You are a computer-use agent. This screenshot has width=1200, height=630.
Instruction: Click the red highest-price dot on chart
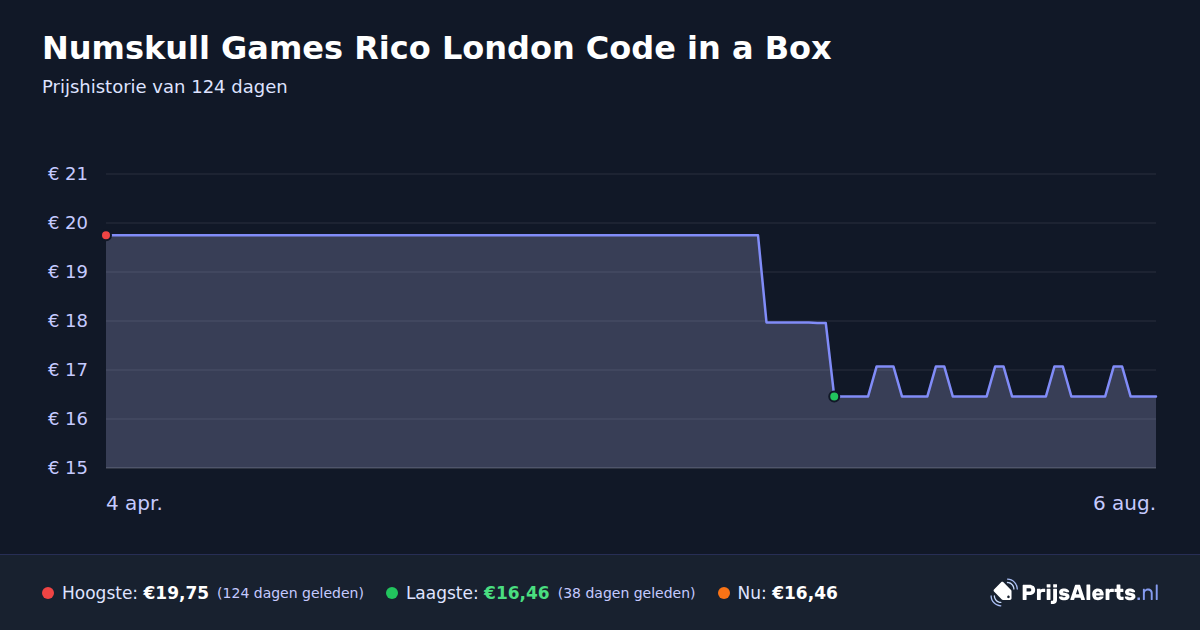pos(106,235)
